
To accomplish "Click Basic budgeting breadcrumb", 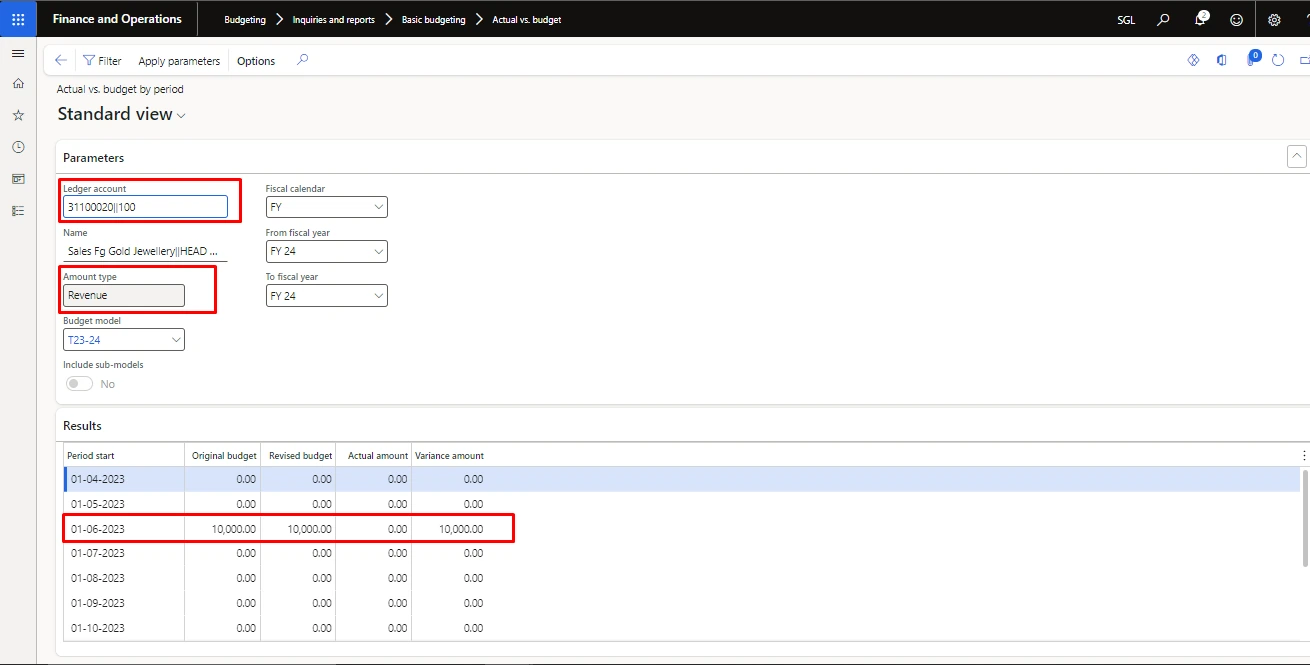I will point(433,19).
